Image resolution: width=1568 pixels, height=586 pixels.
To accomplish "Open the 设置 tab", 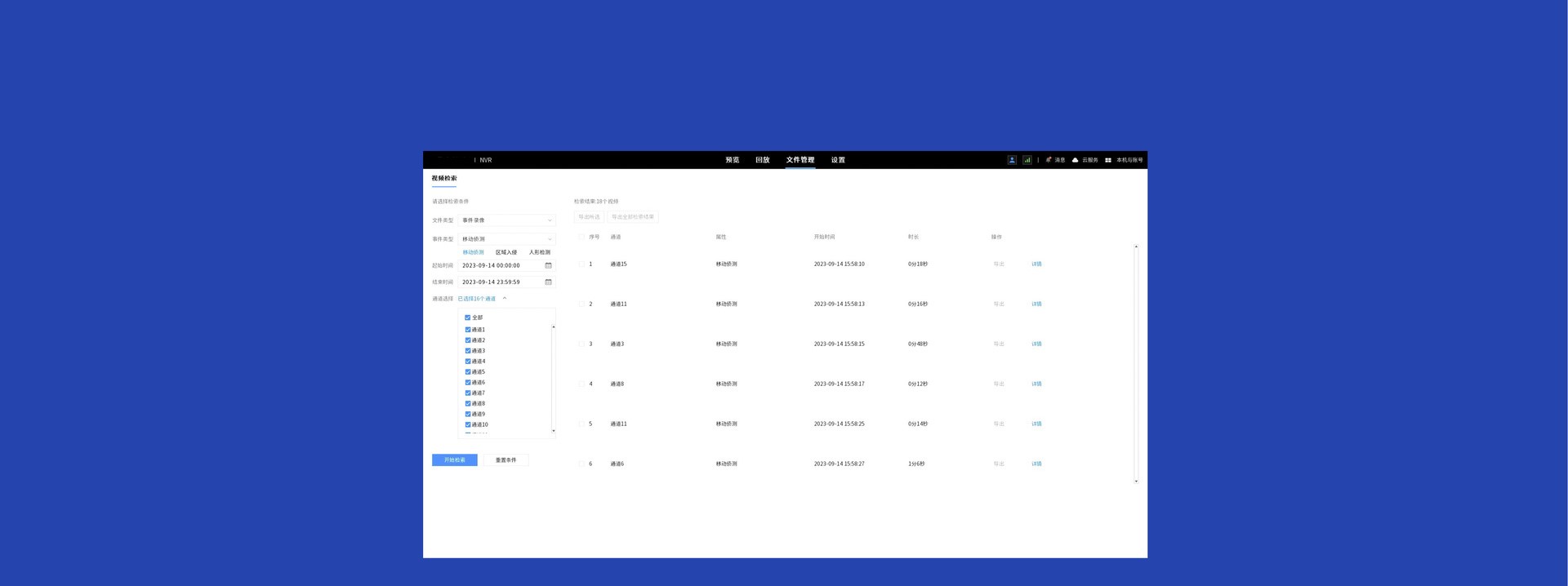I will (x=838, y=160).
